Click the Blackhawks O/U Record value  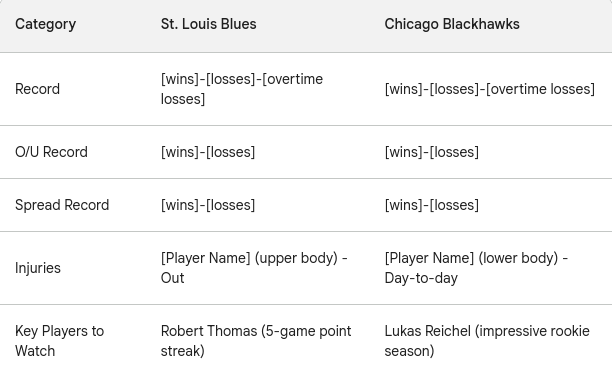[x=432, y=152]
